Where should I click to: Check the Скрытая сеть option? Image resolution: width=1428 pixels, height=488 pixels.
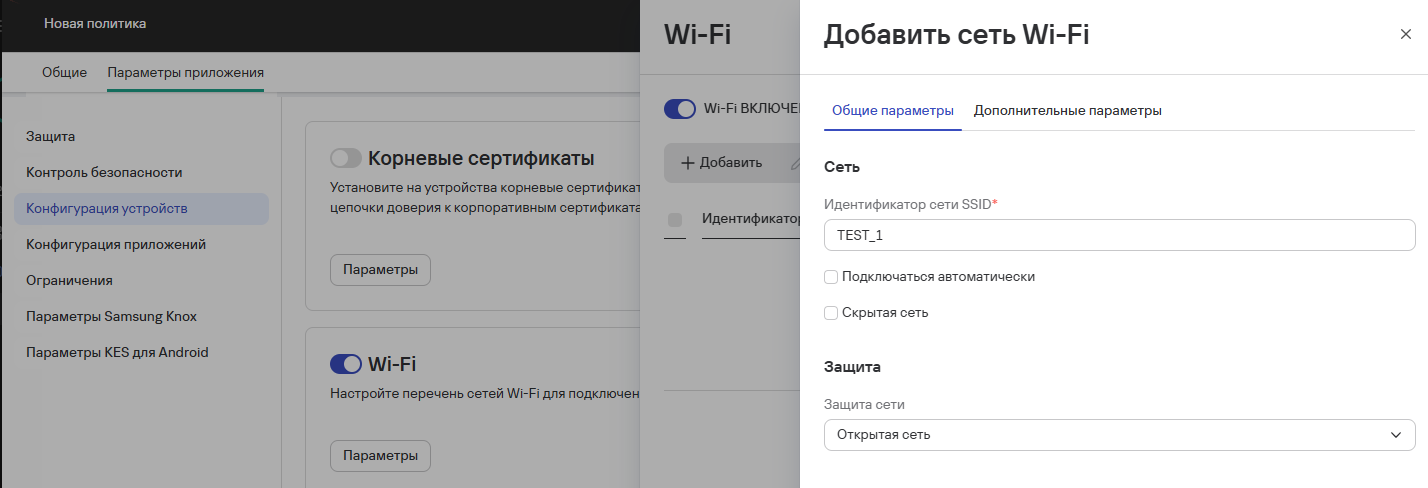[831, 313]
